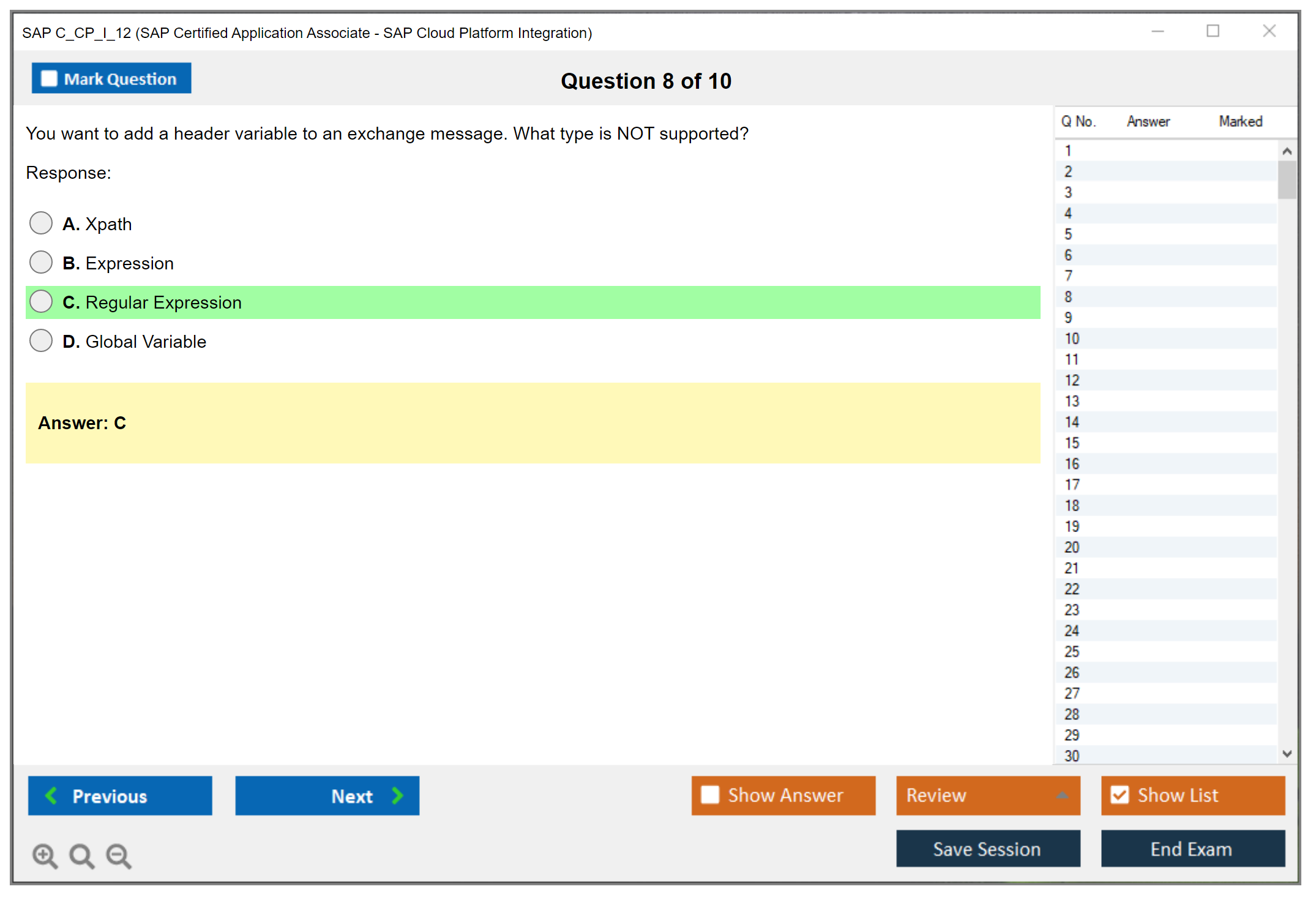The image size is (1316, 900).
Task: Close the exam window
Action: point(1269,31)
